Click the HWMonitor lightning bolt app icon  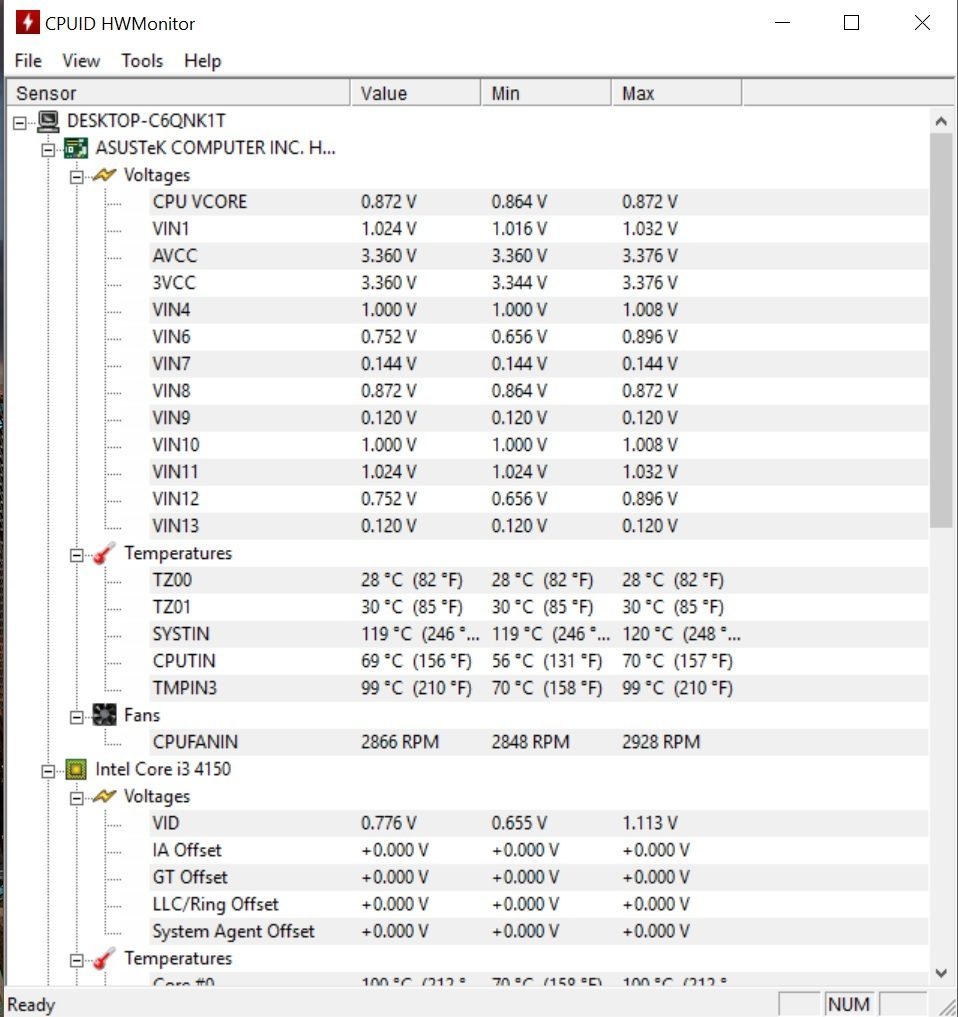pos(27,23)
